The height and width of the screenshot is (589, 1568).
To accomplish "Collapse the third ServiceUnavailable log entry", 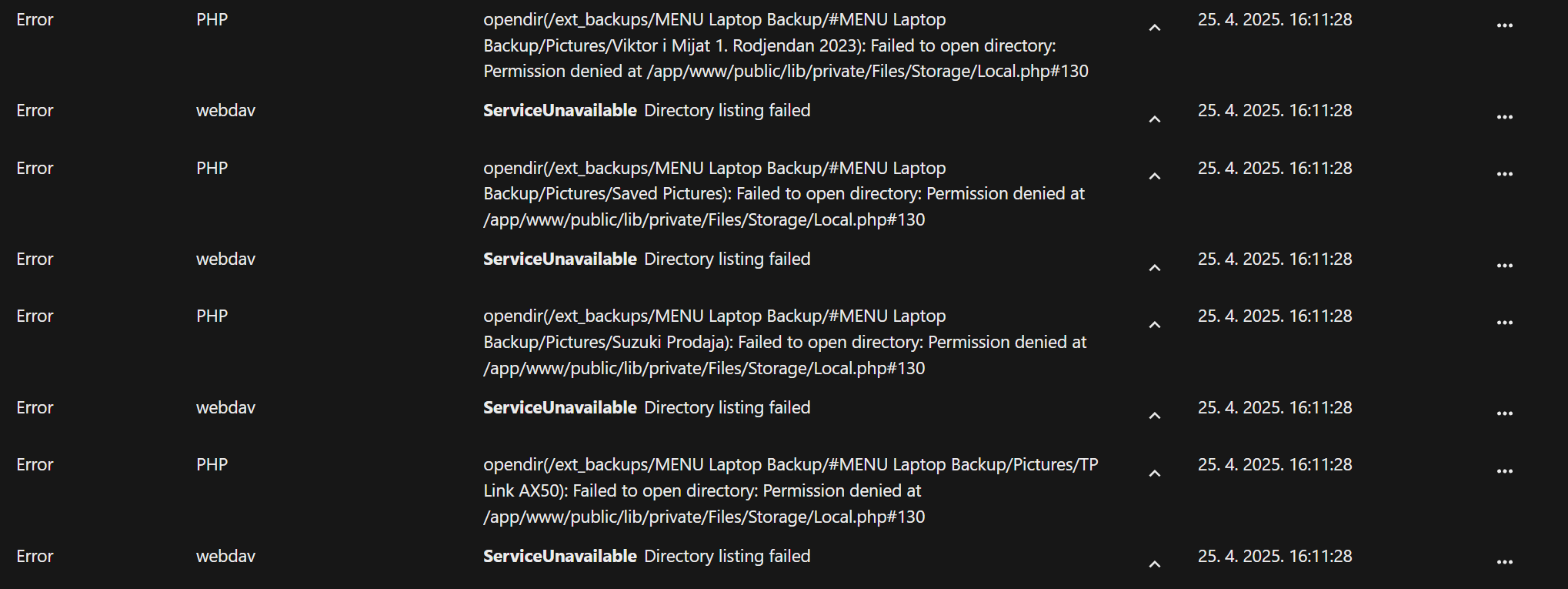I will click(x=1154, y=416).
